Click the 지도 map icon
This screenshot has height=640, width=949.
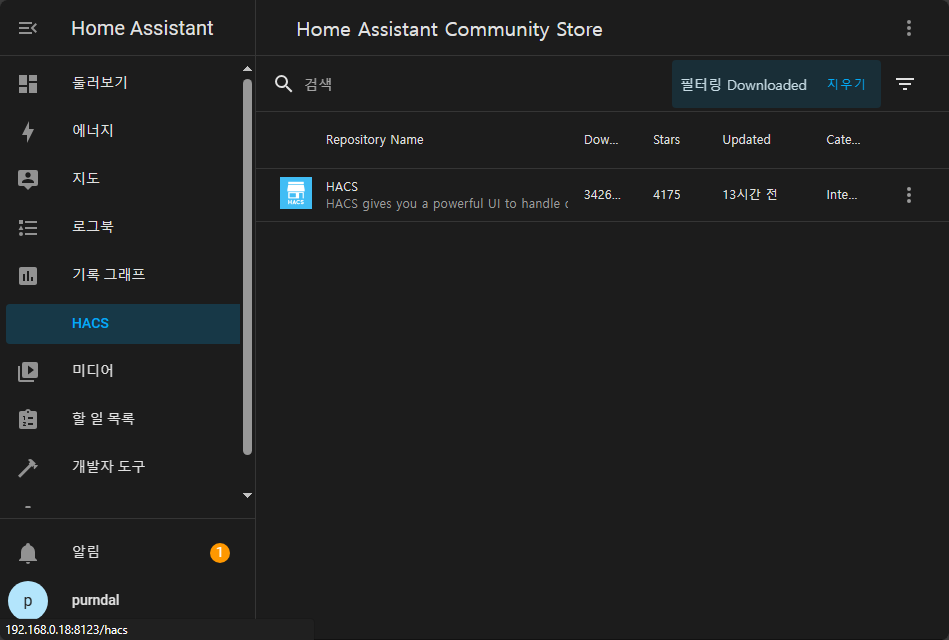[28, 179]
